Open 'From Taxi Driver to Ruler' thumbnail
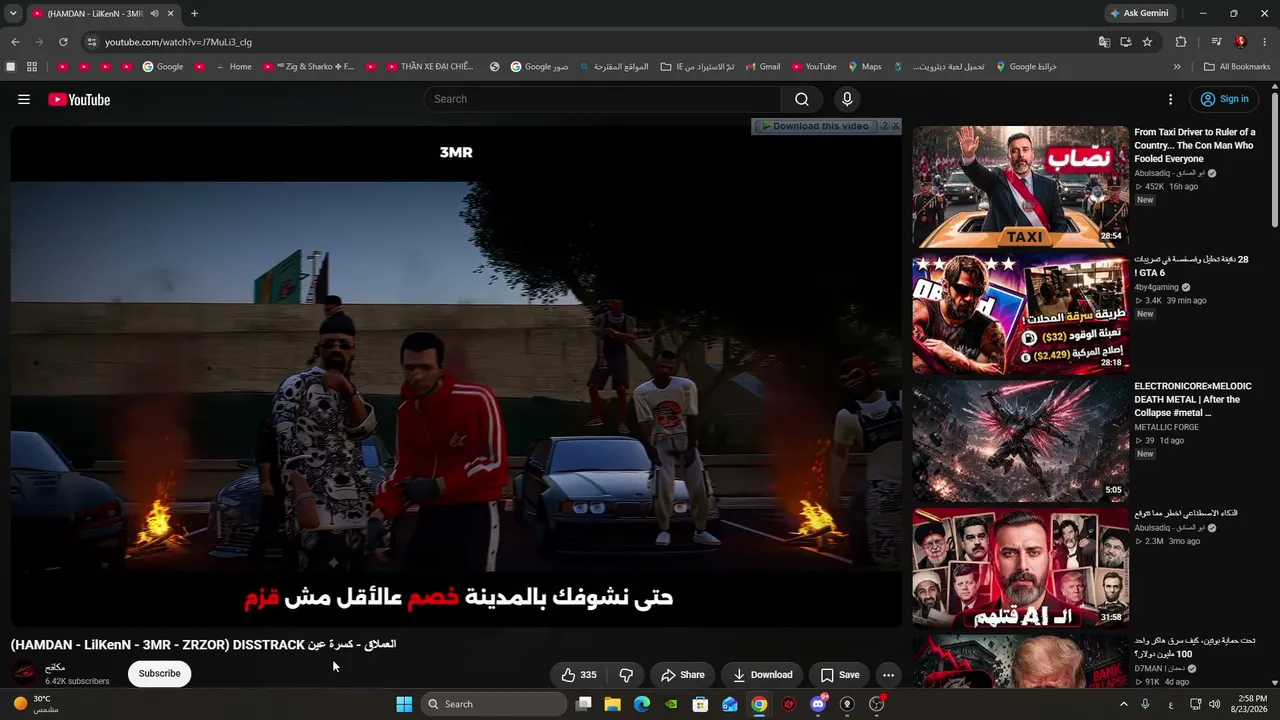 [1020, 186]
